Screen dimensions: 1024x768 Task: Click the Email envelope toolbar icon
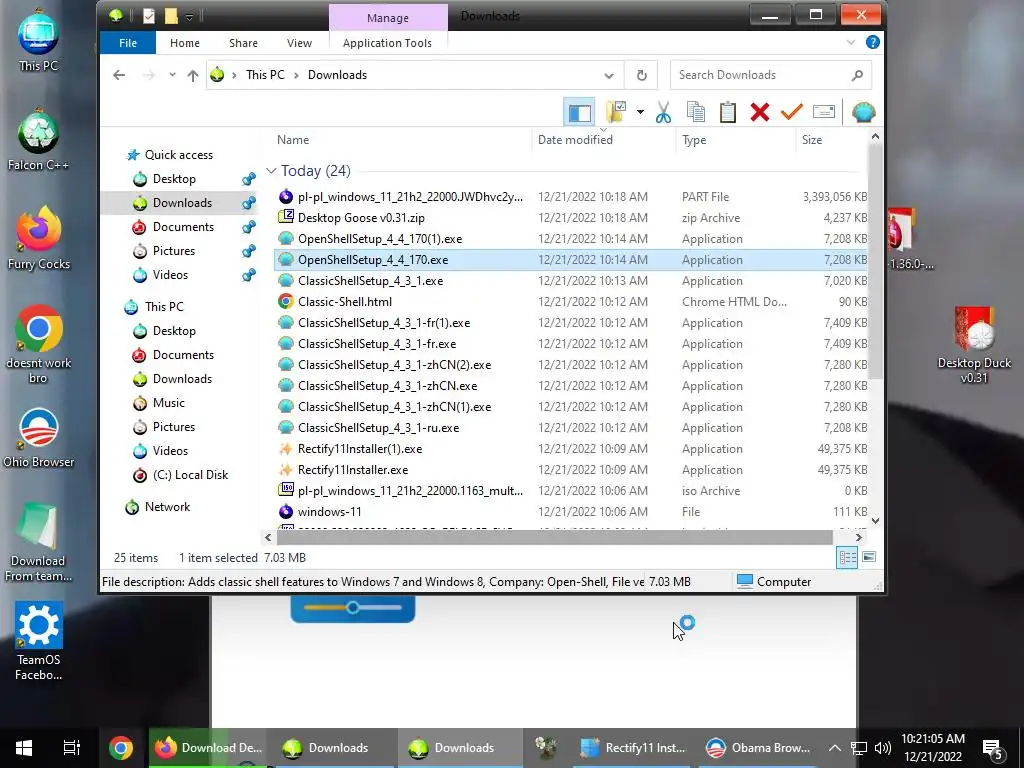824,112
